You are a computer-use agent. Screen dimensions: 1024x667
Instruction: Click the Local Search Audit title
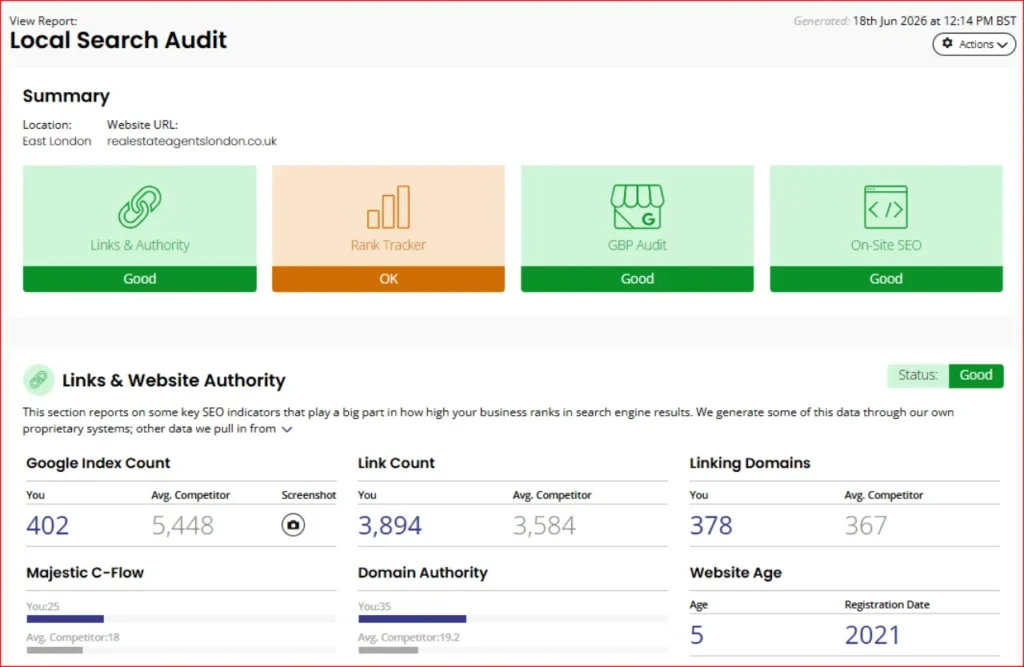(118, 40)
